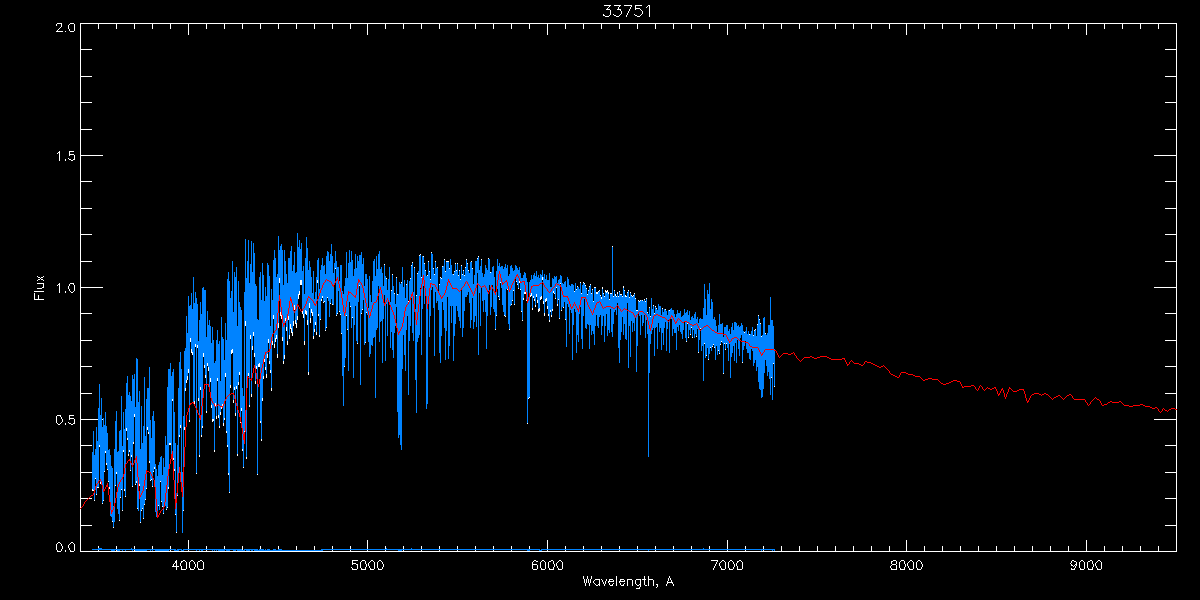Click the 0.5 flux axis label
Viewport: 1200px width, 600px height.
(65, 419)
